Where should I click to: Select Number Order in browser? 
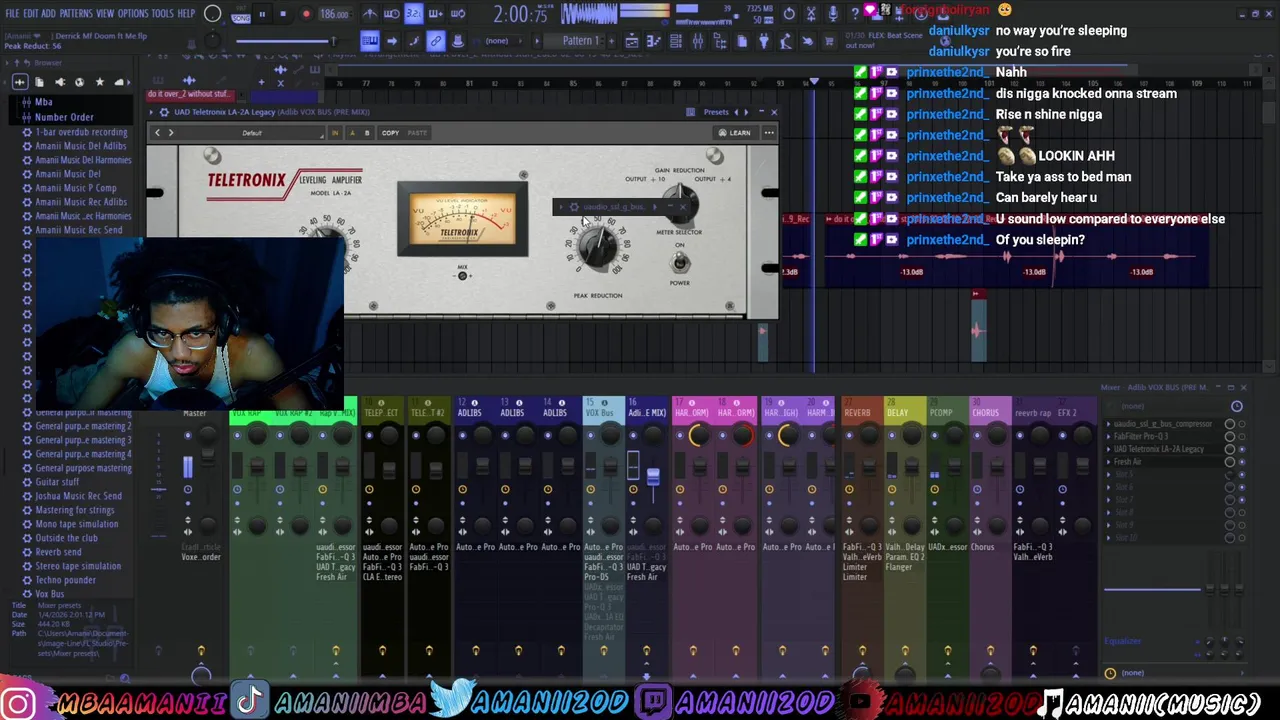pyautogui.click(x=64, y=117)
